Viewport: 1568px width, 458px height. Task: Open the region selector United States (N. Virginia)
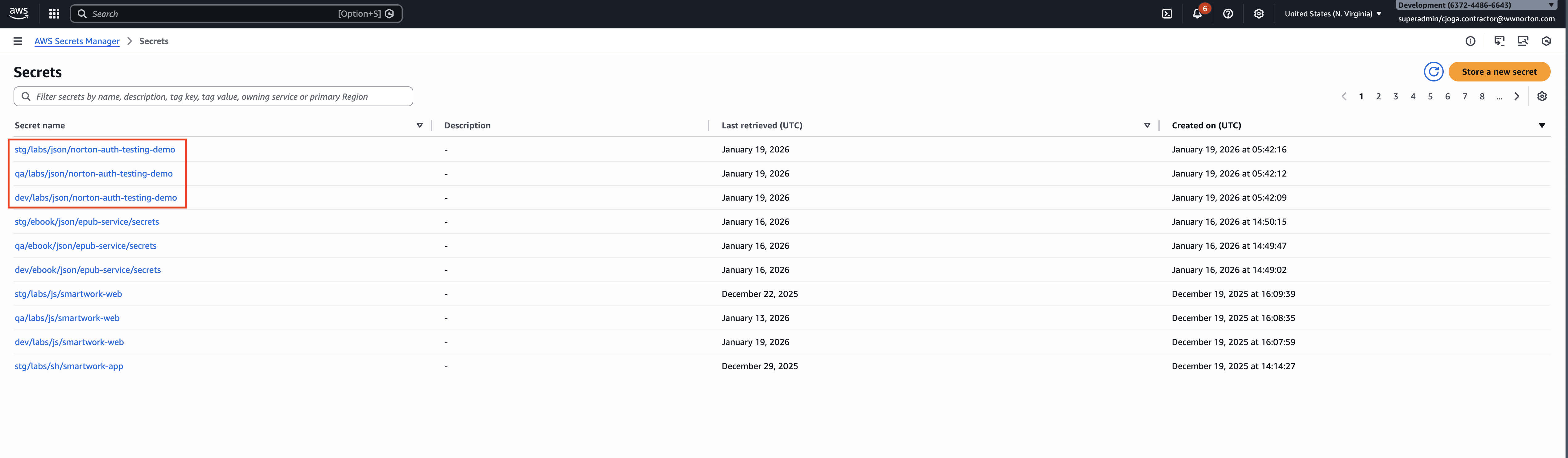click(x=1332, y=13)
